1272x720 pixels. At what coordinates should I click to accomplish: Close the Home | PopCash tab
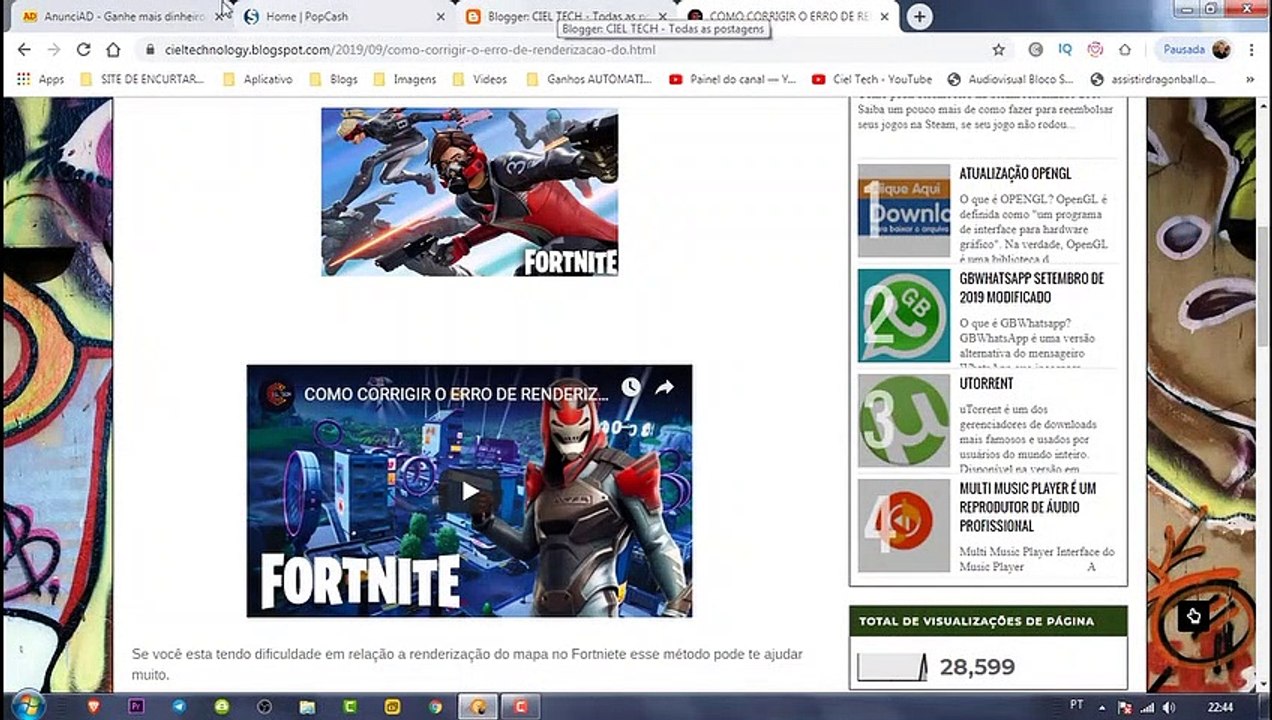pos(441,17)
